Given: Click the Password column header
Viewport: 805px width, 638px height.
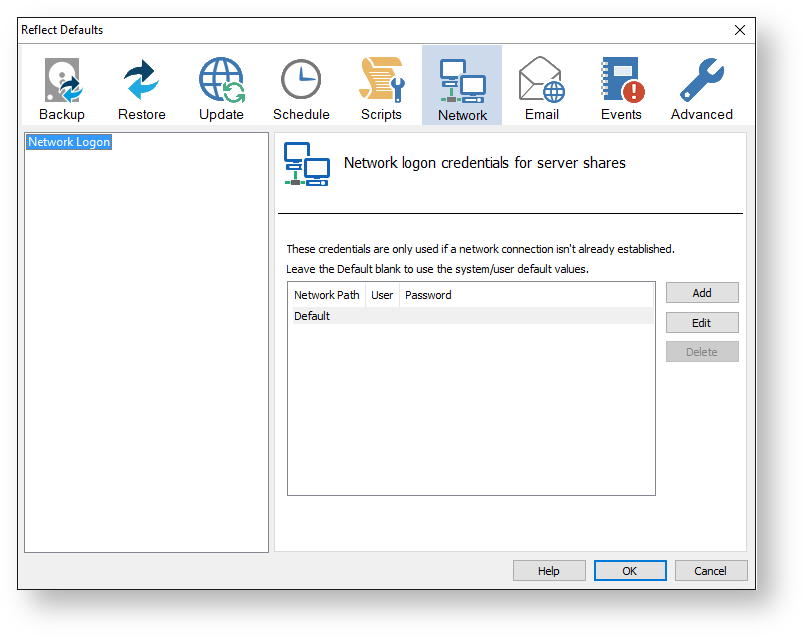Looking at the screenshot, I should pos(526,295).
